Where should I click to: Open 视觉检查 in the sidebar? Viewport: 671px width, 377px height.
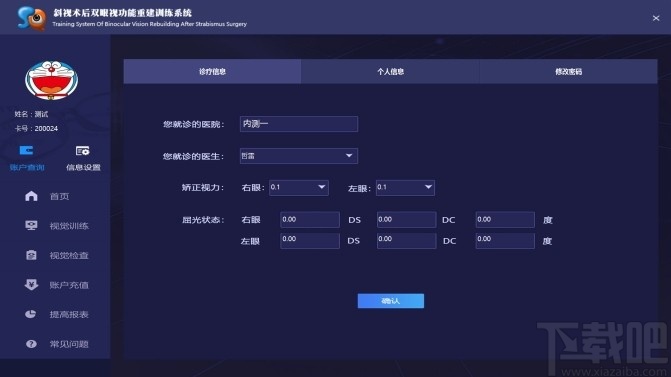69,255
